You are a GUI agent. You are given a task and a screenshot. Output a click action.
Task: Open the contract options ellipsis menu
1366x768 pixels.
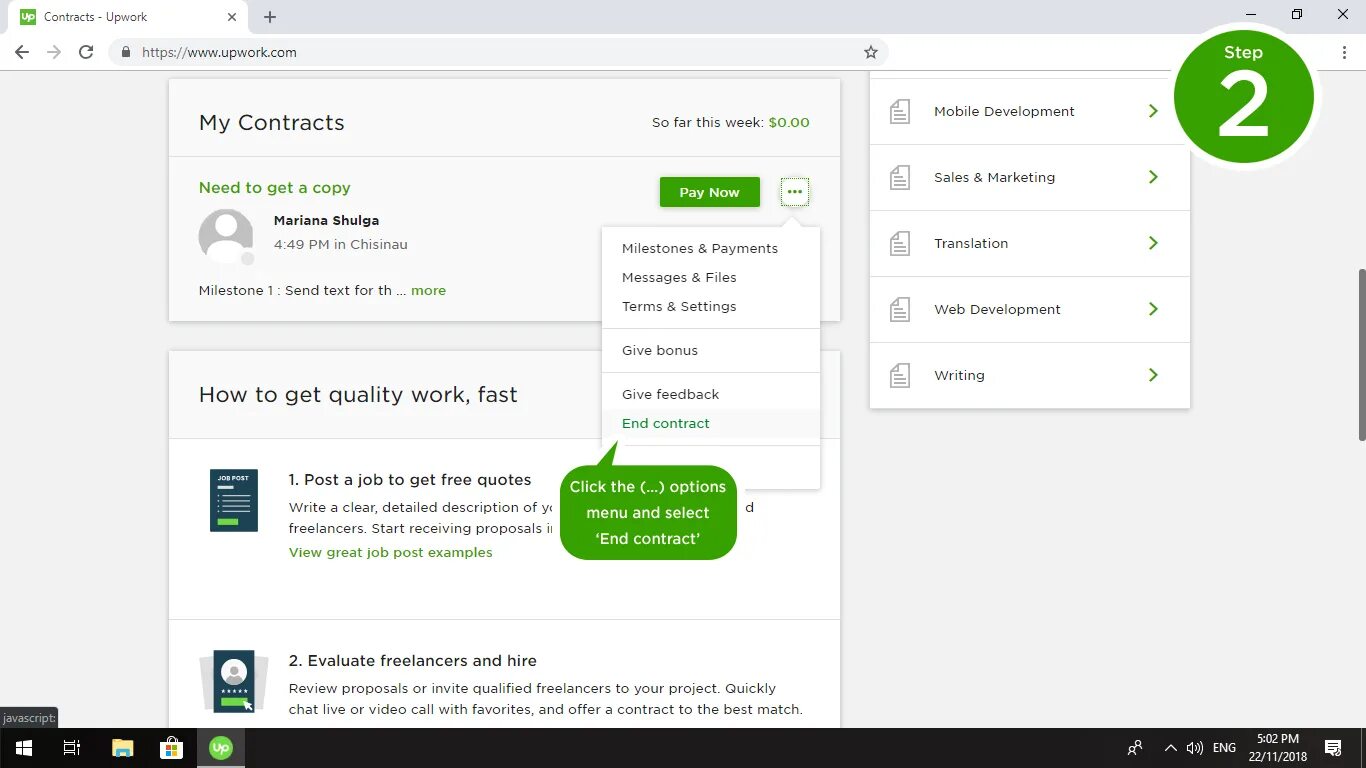click(795, 192)
